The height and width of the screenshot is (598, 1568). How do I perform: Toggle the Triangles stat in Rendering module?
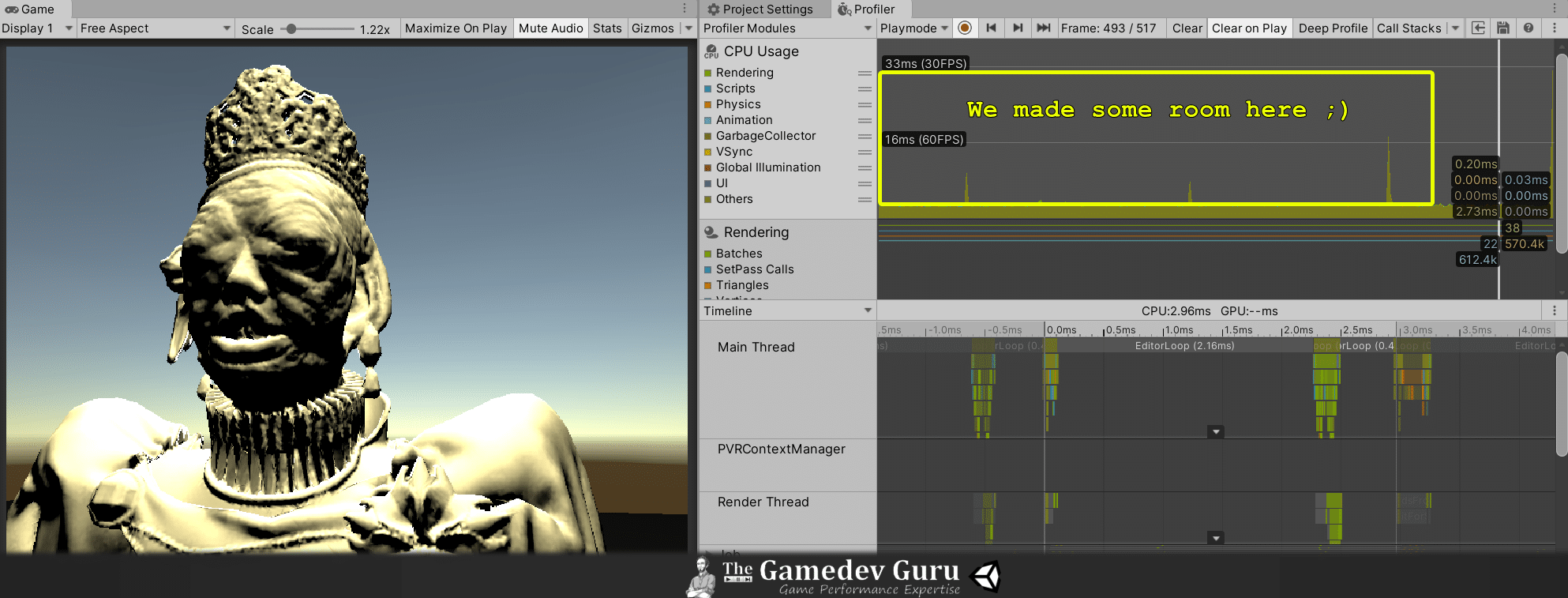coord(708,285)
